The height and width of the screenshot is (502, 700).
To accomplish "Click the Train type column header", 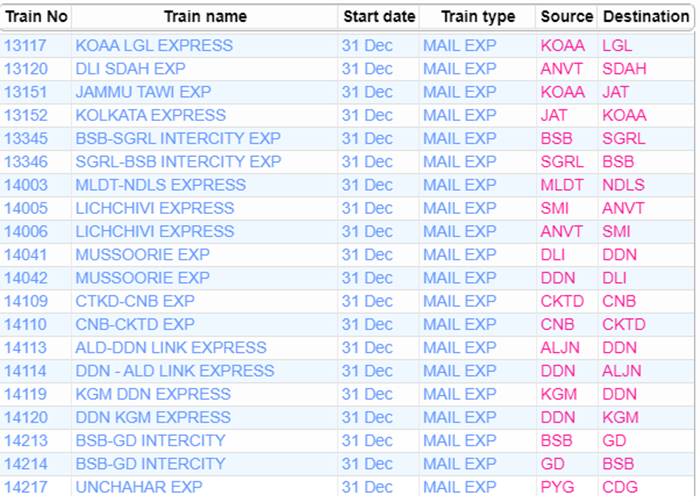I will coord(478,17).
